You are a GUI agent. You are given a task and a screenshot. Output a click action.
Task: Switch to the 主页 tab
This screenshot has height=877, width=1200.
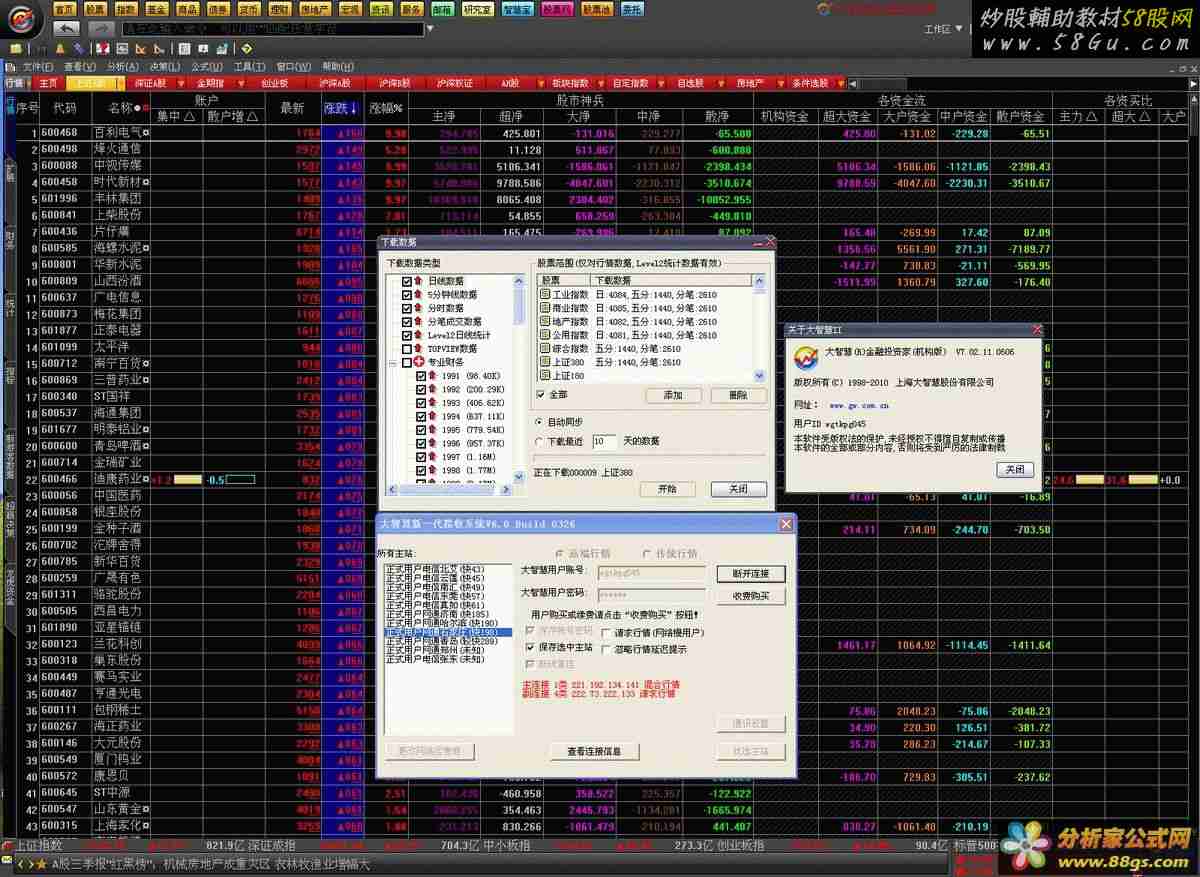pyautogui.click(x=48, y=83)
